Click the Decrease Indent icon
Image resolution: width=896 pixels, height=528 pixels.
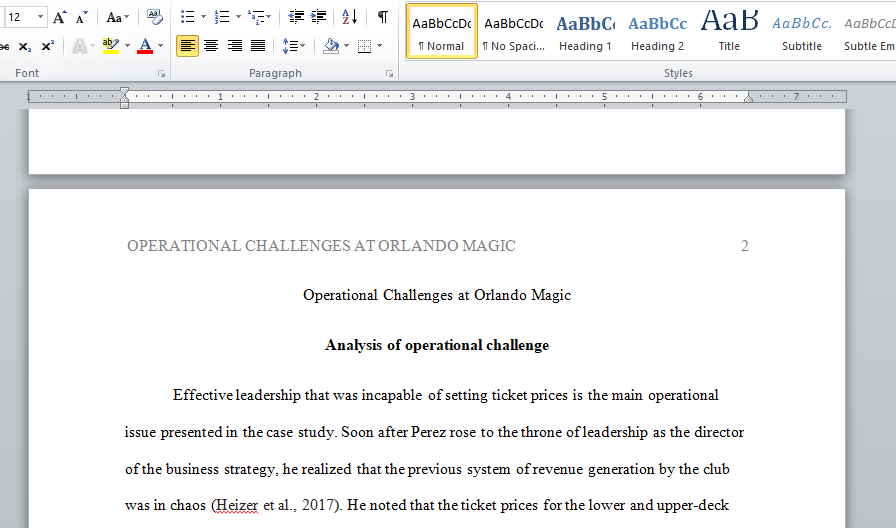(x=296, y=17)
